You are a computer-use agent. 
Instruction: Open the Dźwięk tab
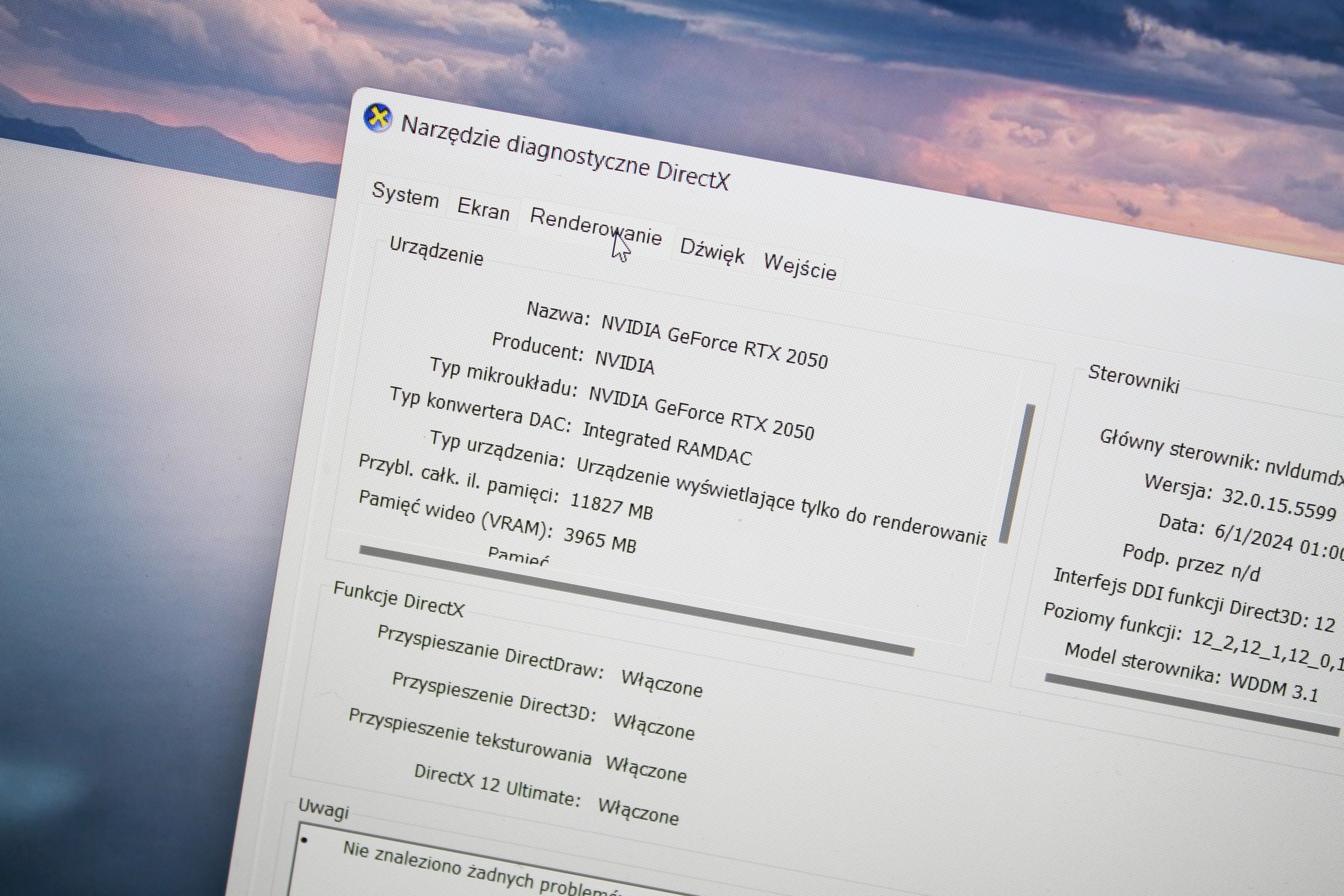coord(712,251)
